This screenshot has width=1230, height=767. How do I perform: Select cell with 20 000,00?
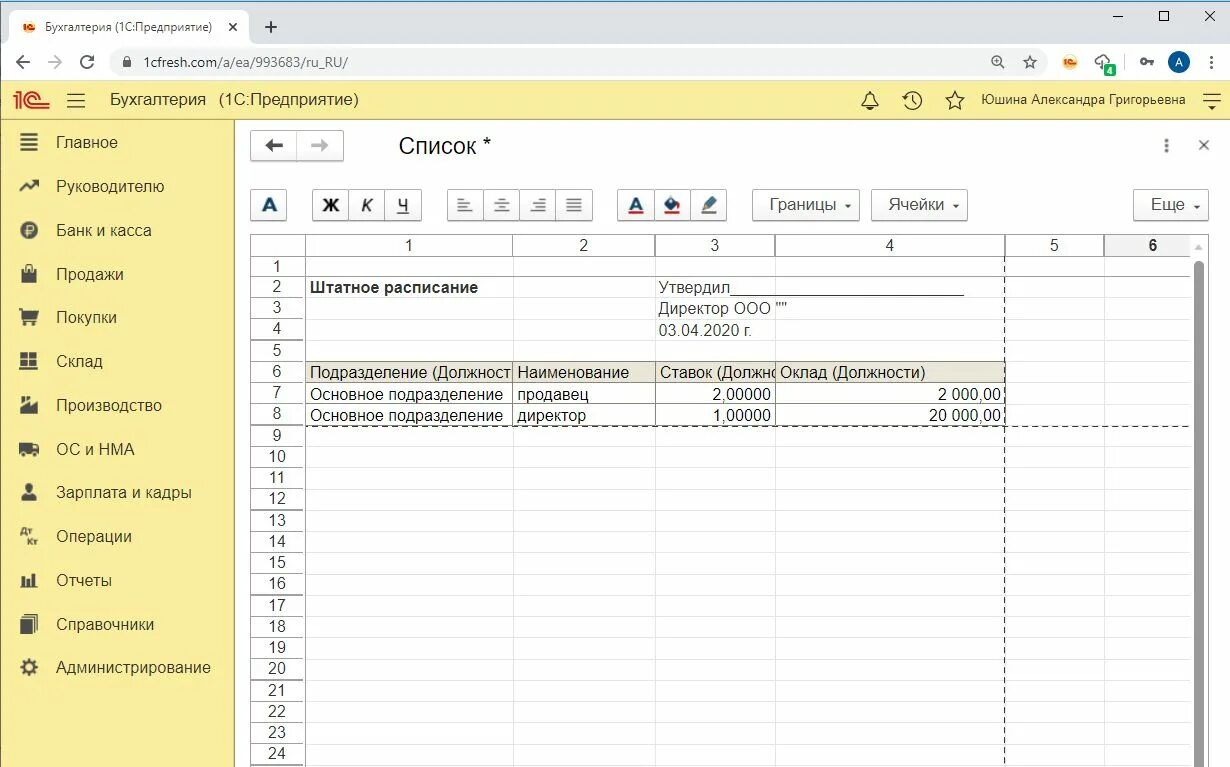[x=890, y=415]
